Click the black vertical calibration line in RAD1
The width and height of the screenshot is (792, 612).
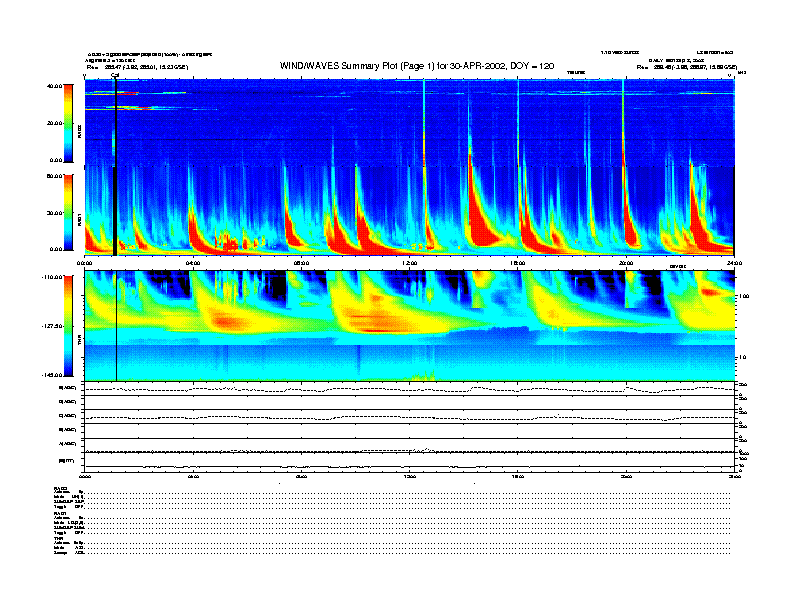117,212
